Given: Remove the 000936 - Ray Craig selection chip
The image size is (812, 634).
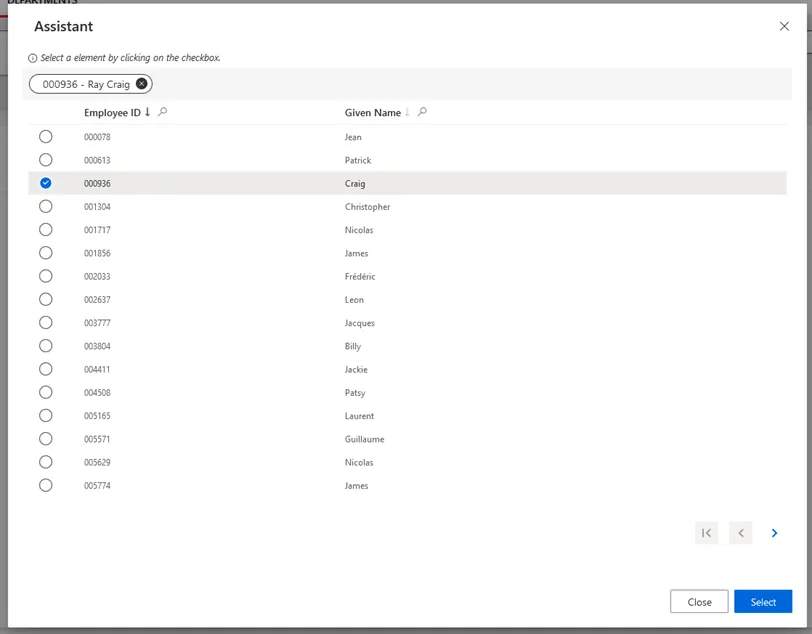Looking at the screenshot, I should [x=141, y=84].
